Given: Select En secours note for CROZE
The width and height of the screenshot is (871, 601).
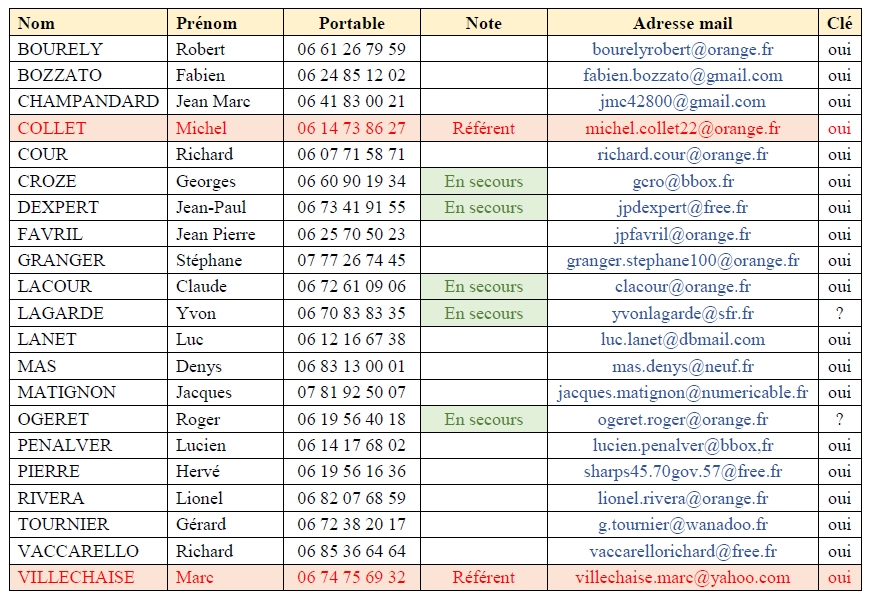Looking at the screenshot, I should [x=483, y=181].
